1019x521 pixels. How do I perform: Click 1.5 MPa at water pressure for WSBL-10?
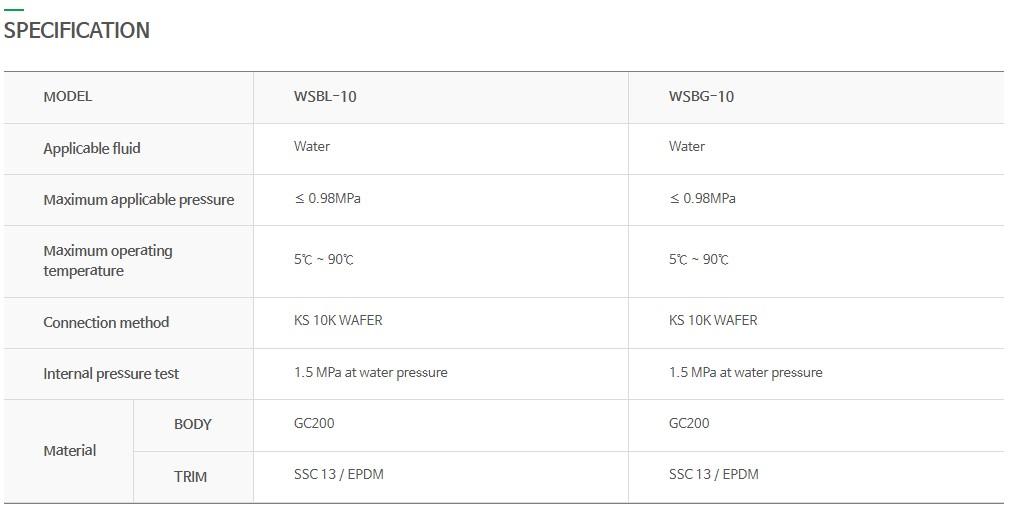pyautogui.click(x=370, y=372)
